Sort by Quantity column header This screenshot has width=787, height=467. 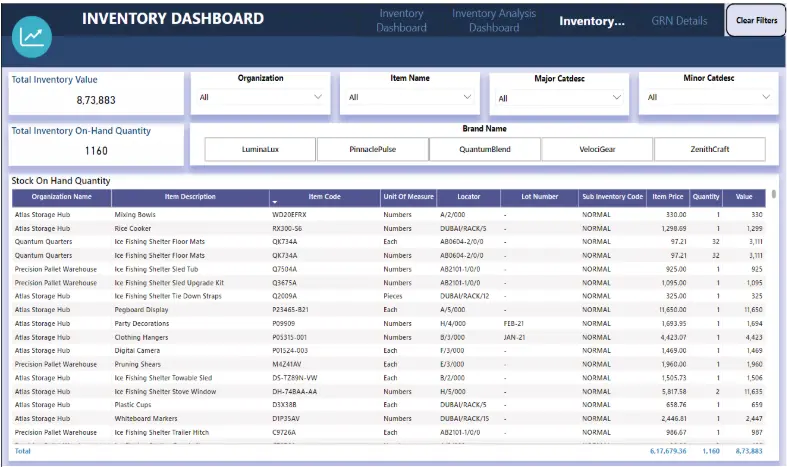click(706, 197)
